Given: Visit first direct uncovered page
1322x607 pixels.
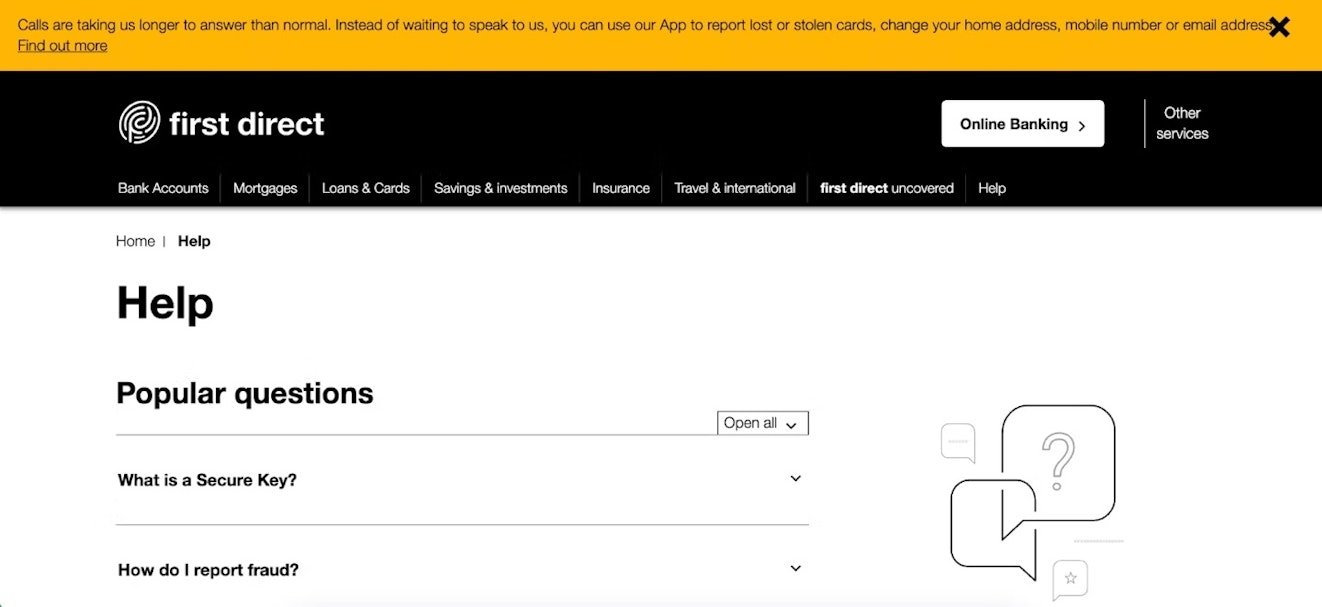Looking at the screenshot, I should tap(886, 188).
